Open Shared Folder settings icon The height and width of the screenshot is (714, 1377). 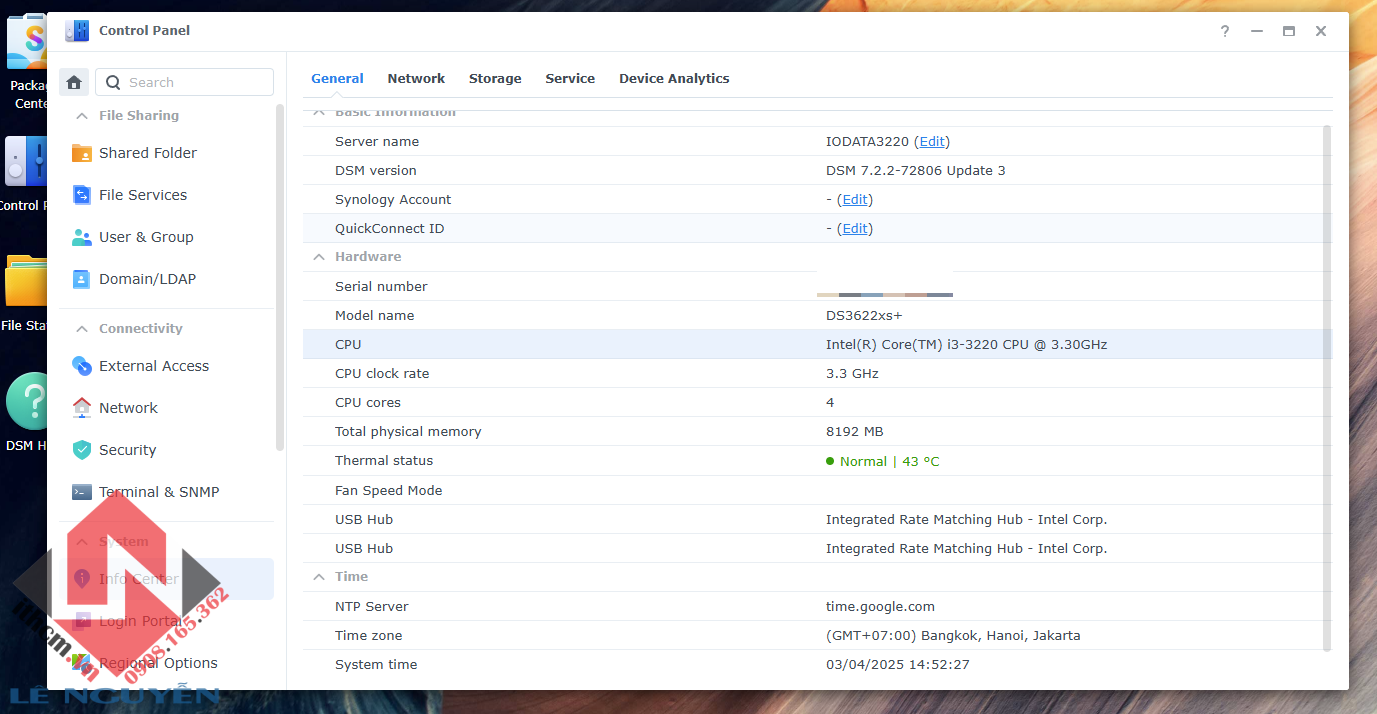click(82, 153)
